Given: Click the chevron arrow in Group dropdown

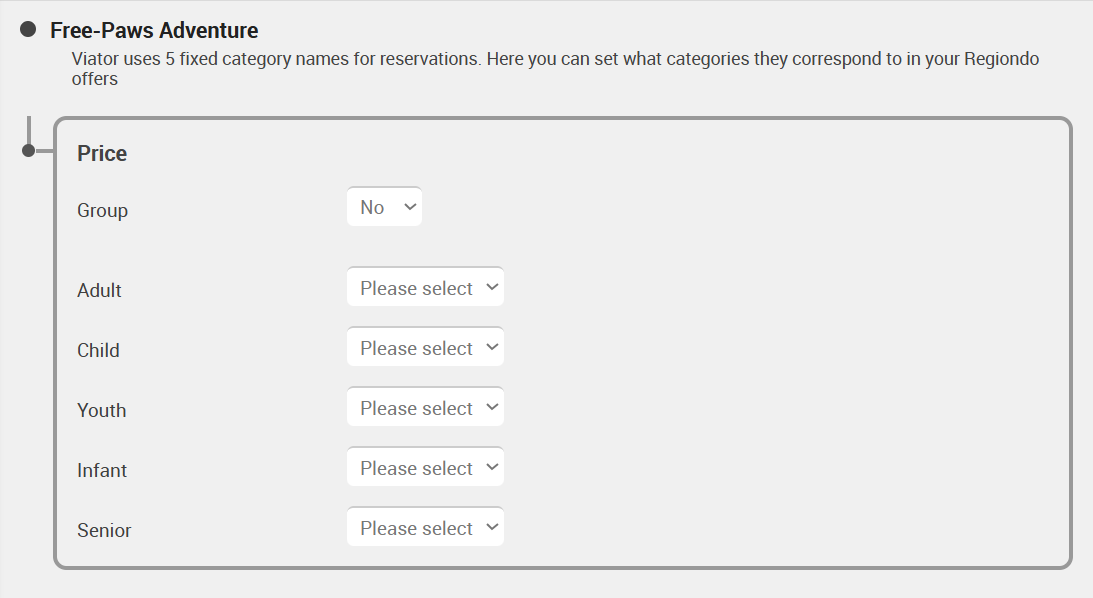Looking at the screenshot, I should (410, 207).
